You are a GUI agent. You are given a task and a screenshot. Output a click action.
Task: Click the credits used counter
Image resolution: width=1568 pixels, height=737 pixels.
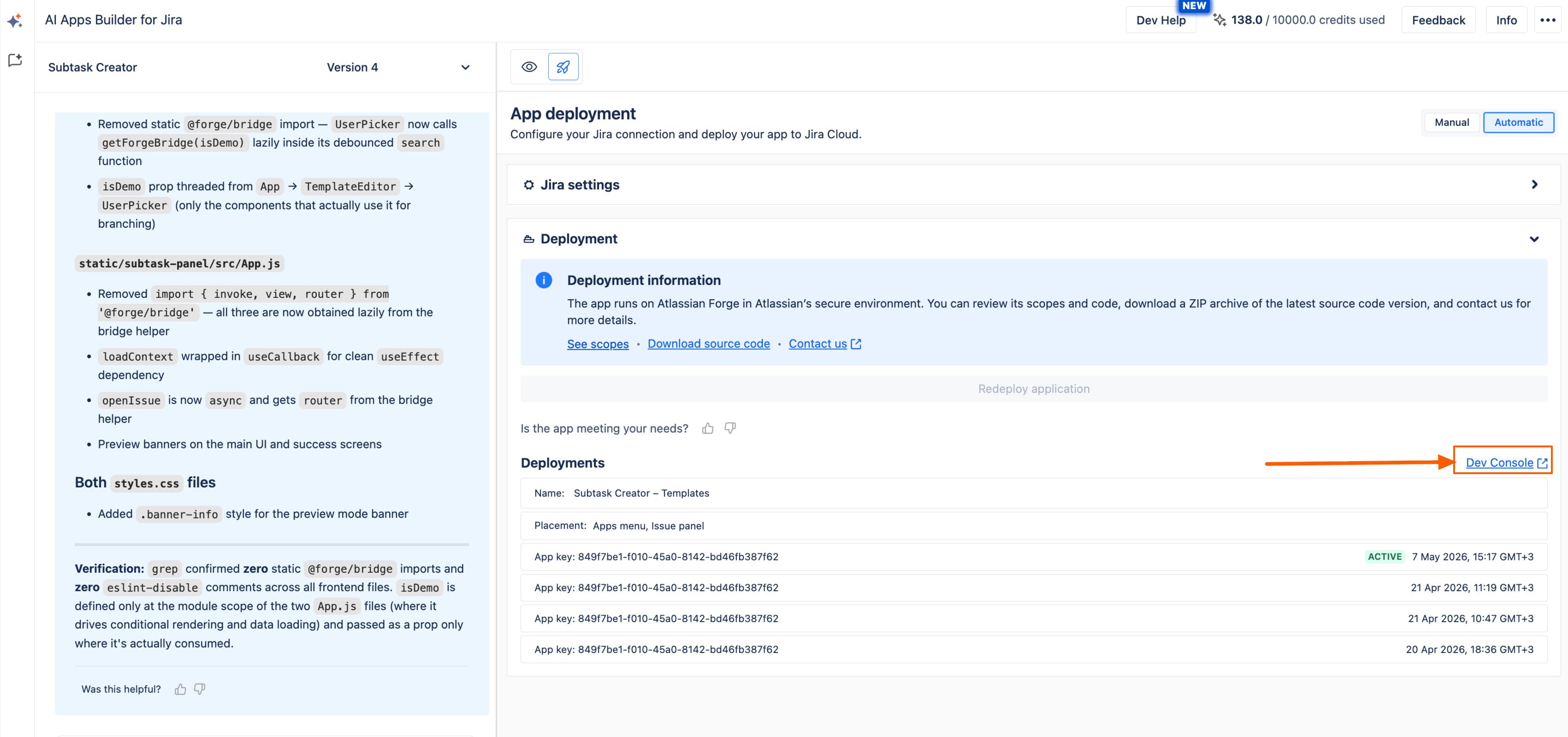1308,20
